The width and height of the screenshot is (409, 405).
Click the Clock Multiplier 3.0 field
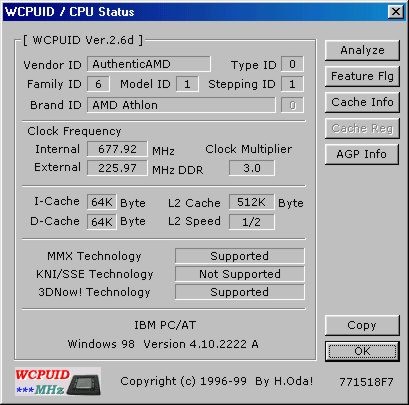pyautogui.click(x=252, y=168)
